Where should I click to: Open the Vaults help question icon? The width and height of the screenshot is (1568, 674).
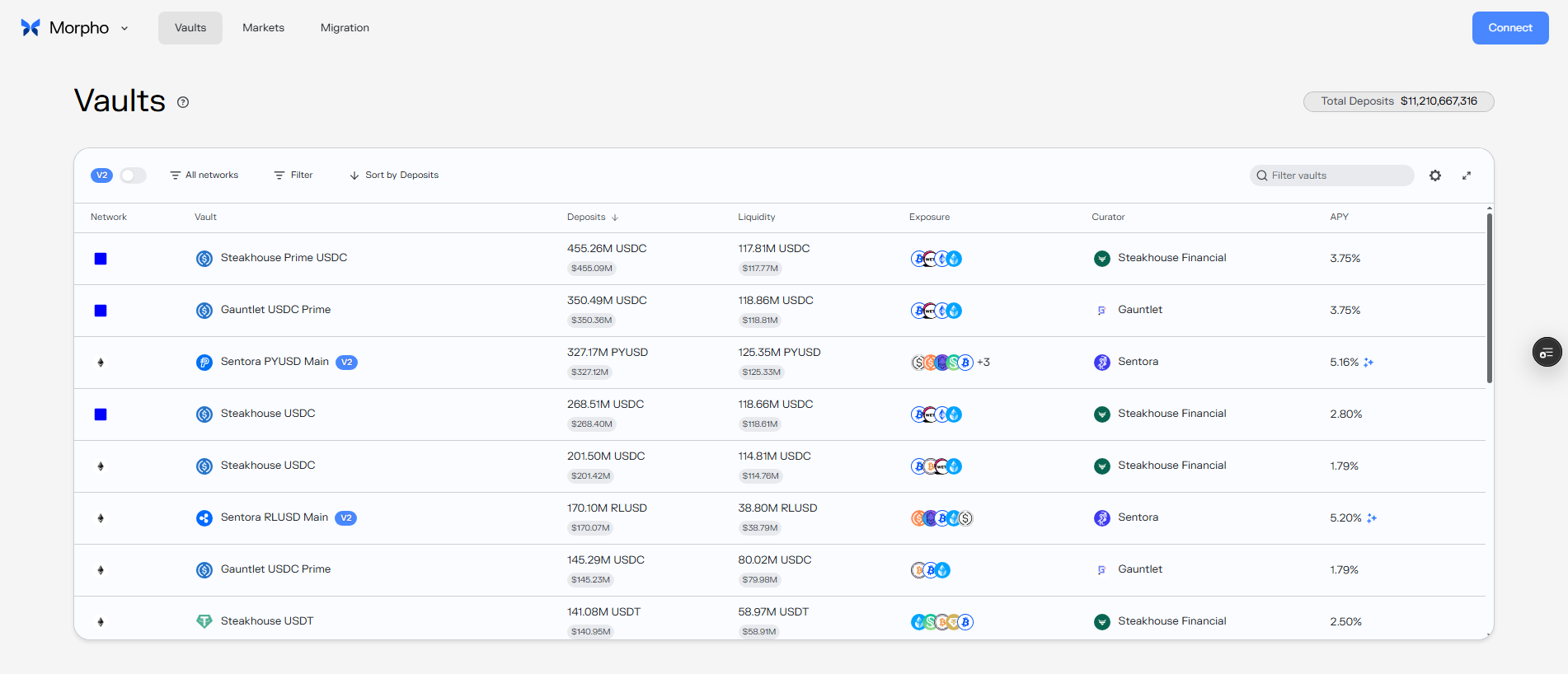(x=183, y=102)
